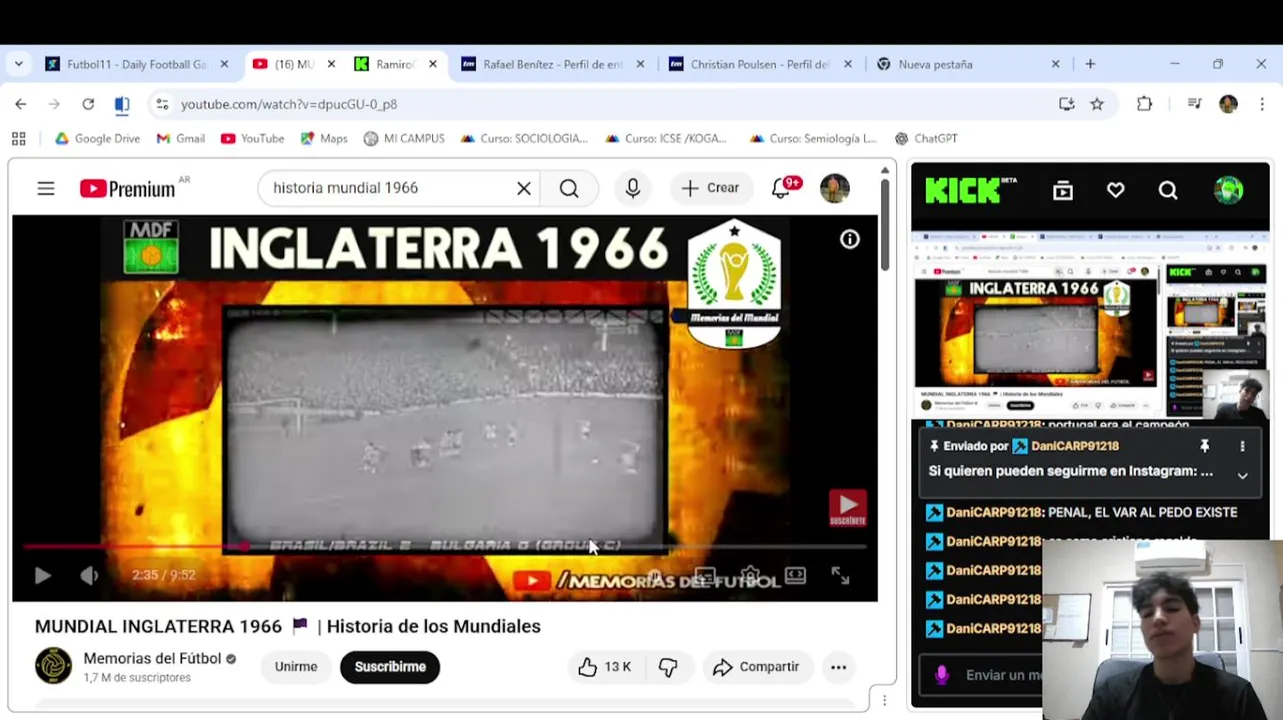
Task: Click the Unirme button
Action: tap(296, 667)
